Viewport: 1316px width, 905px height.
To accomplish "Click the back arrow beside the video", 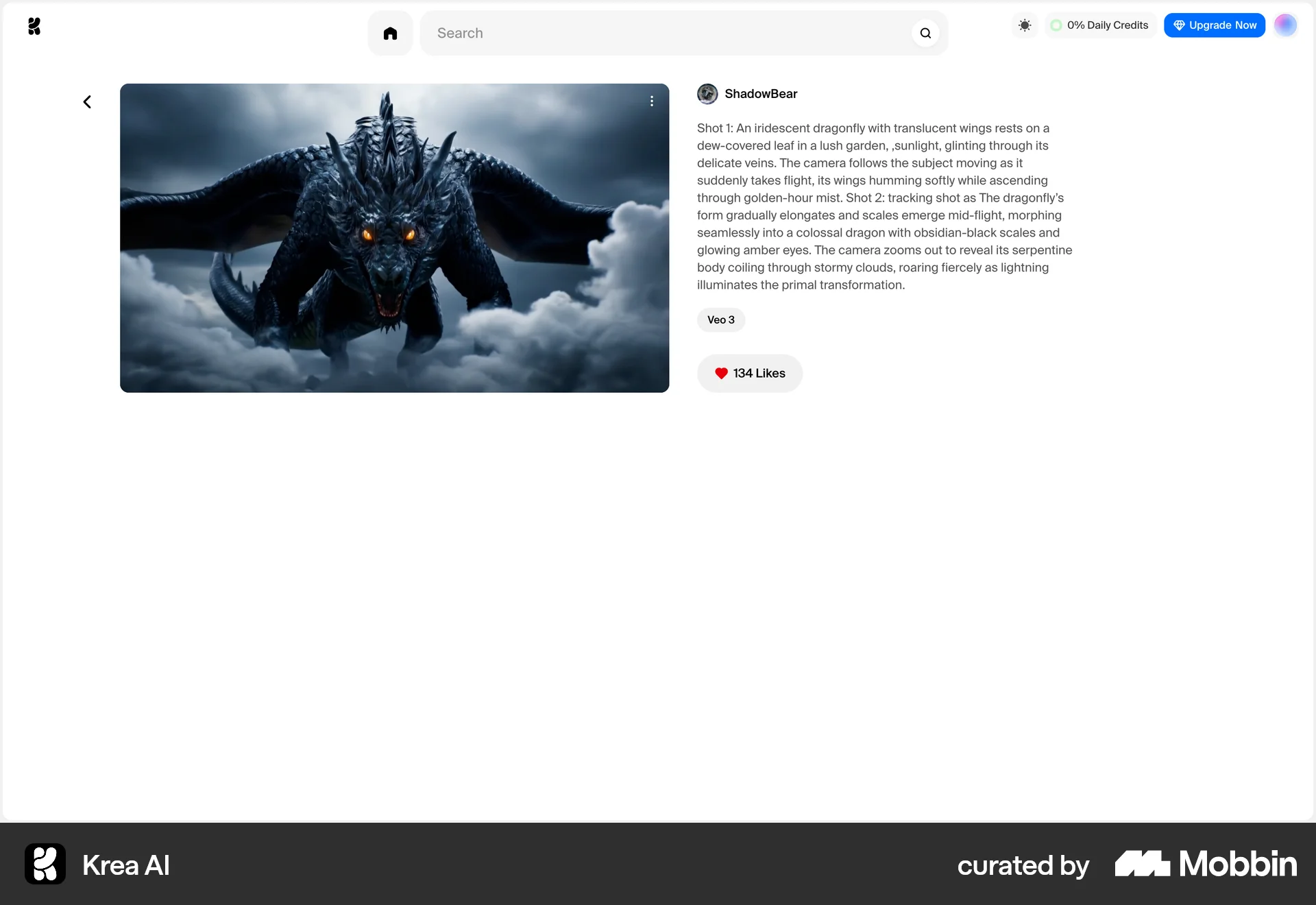I will [x=86, y=101].
